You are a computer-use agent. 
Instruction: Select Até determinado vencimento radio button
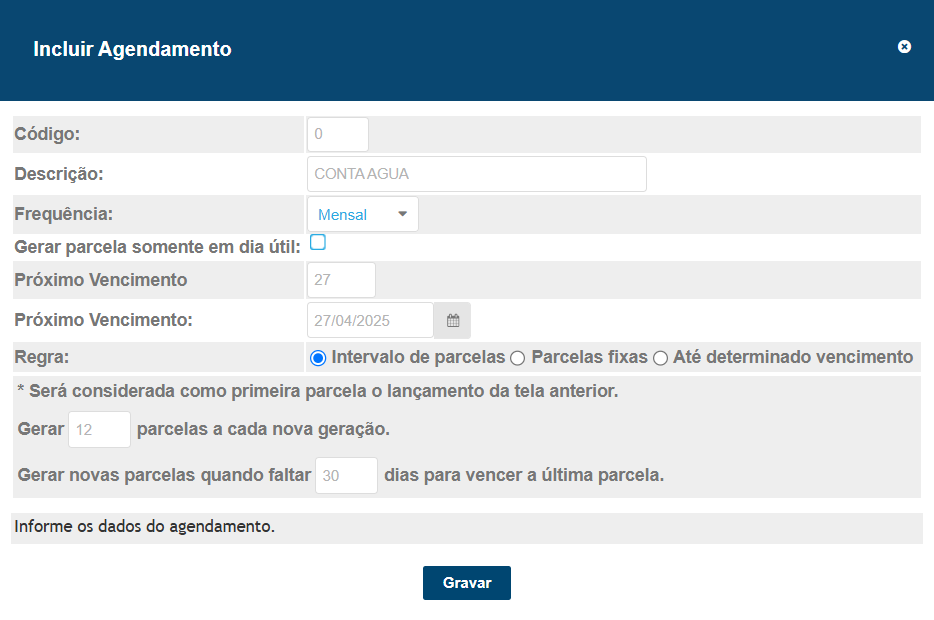coord(660,358)
